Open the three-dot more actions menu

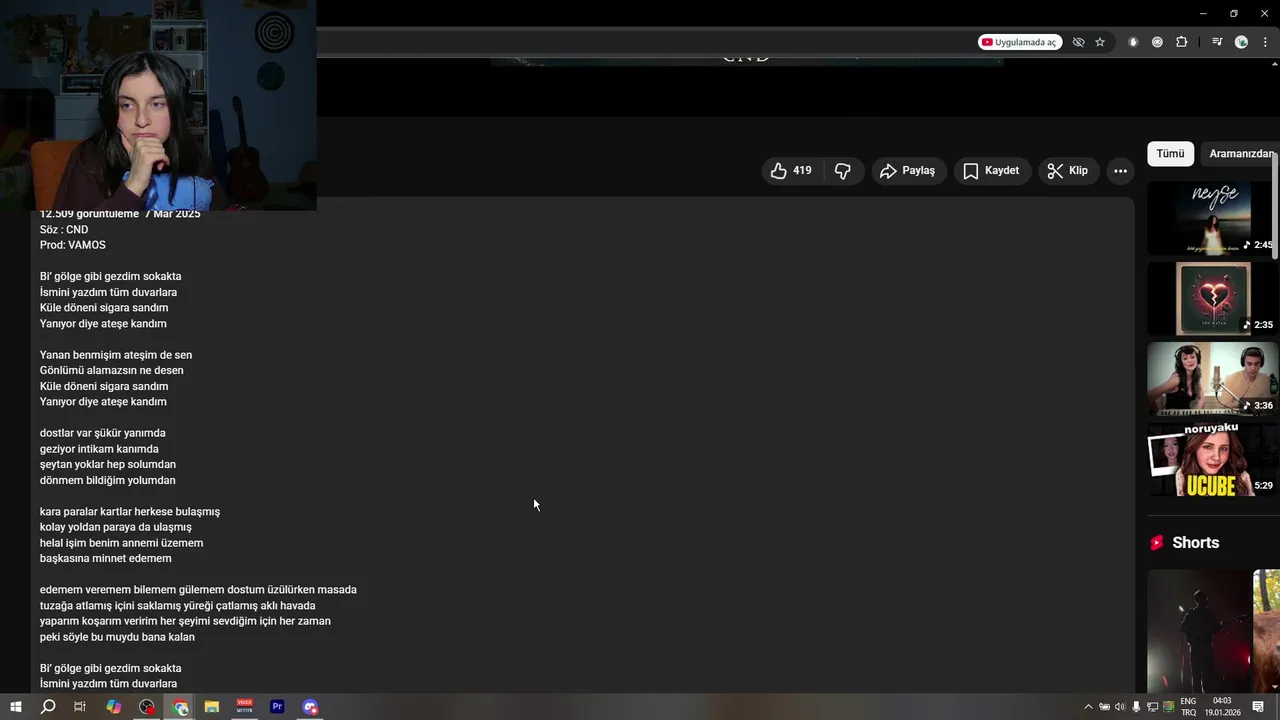(x=1120, y=171)
